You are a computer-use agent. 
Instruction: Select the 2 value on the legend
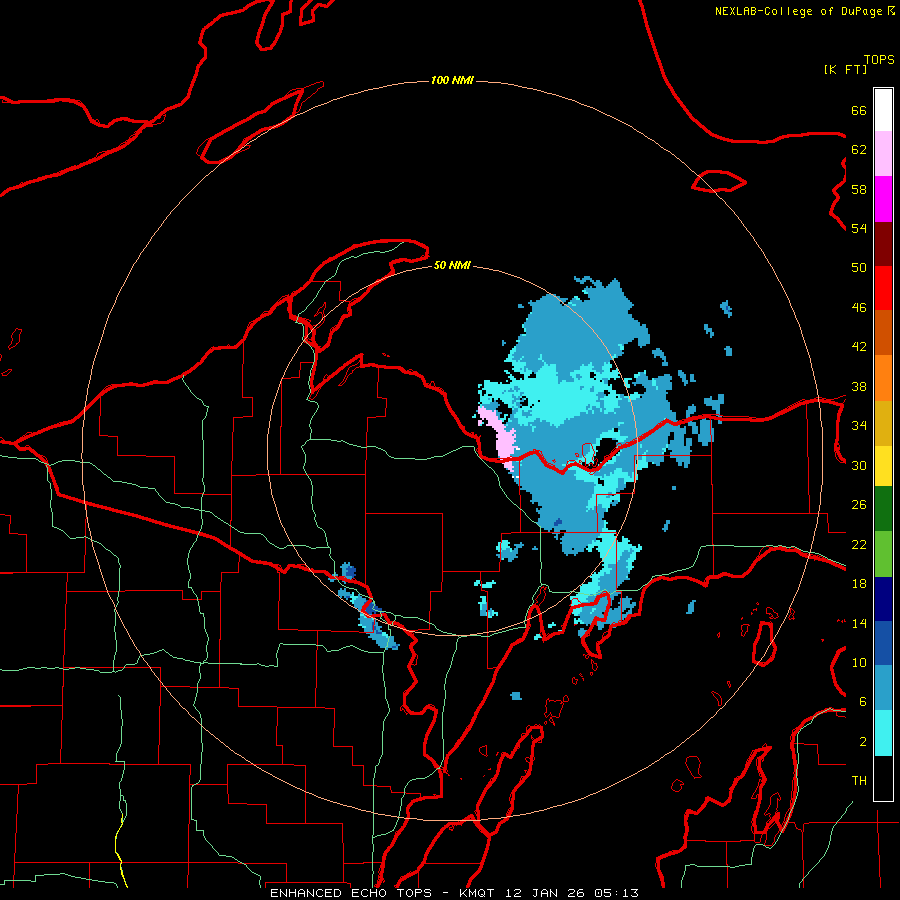(863, 742)
